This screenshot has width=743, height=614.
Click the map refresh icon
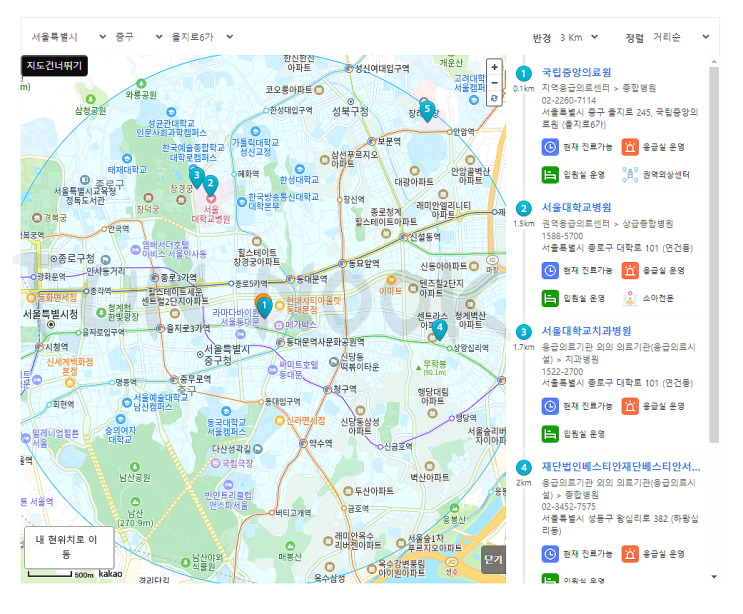(494, 98)
